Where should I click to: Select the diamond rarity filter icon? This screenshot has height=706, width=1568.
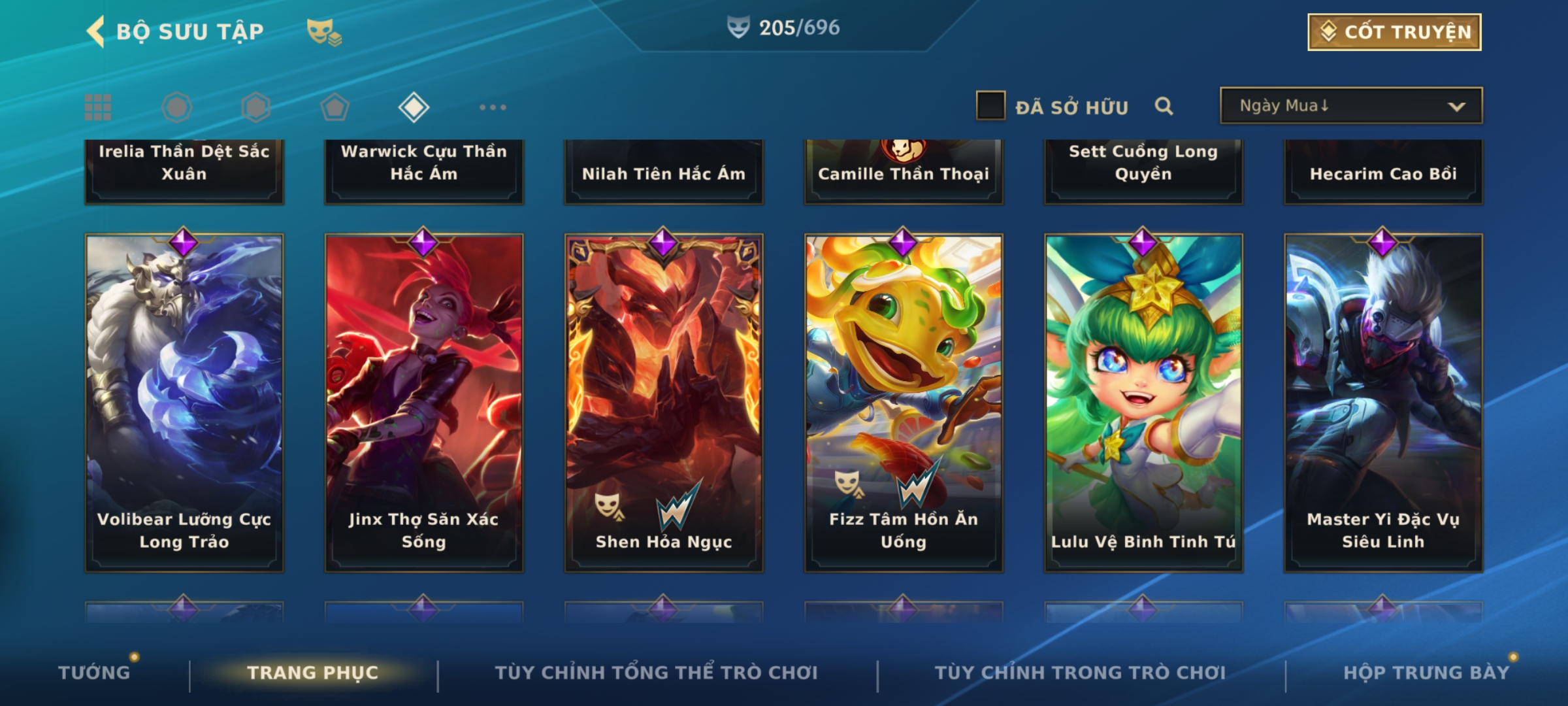414,107
